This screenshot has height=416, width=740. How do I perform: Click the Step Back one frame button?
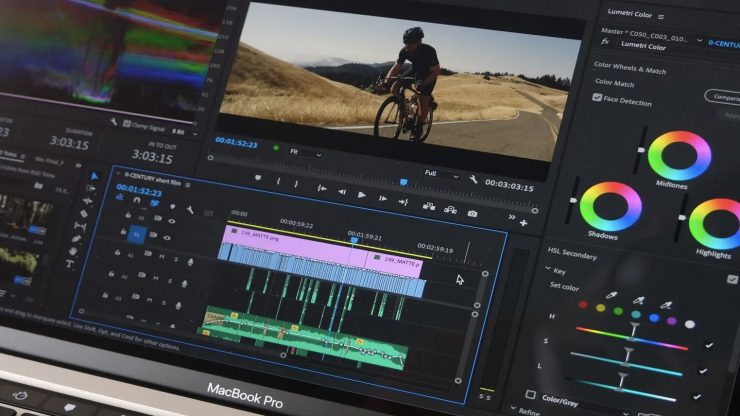coord(343,191)
